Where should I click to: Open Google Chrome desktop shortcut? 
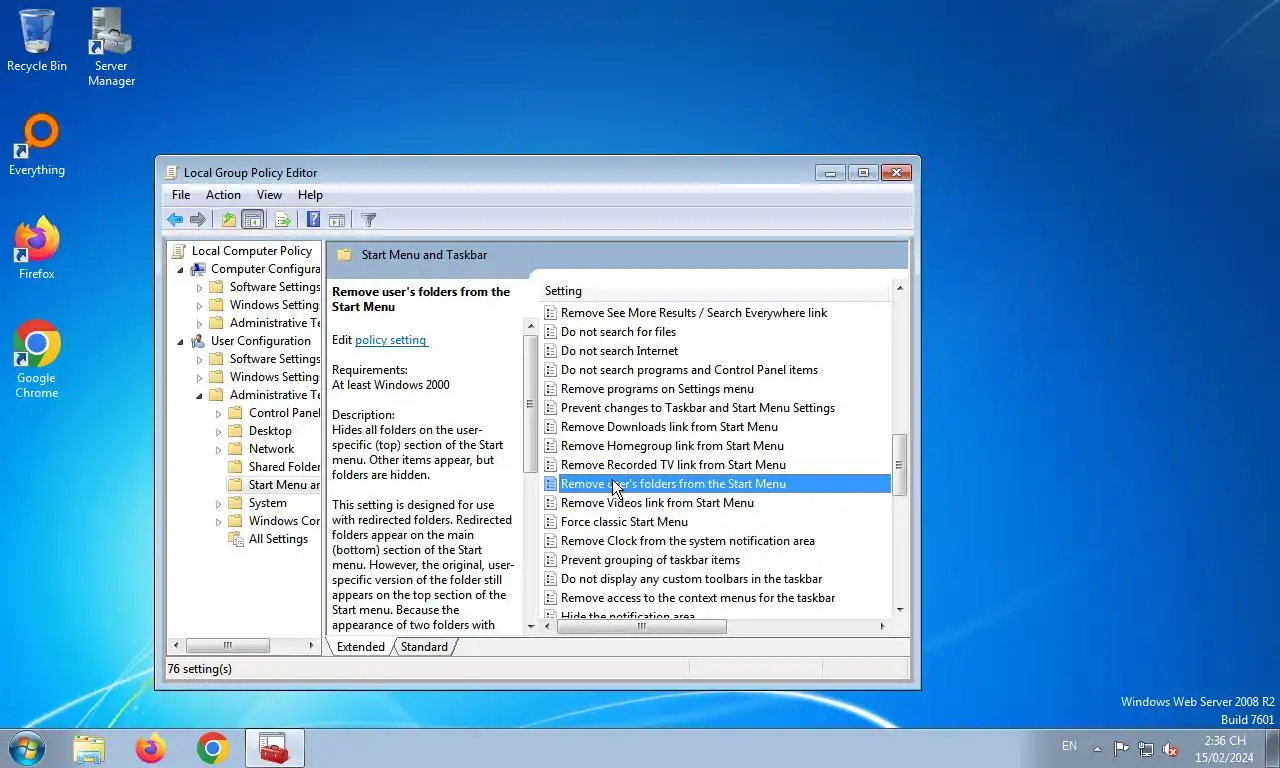(x=37, y=360)
